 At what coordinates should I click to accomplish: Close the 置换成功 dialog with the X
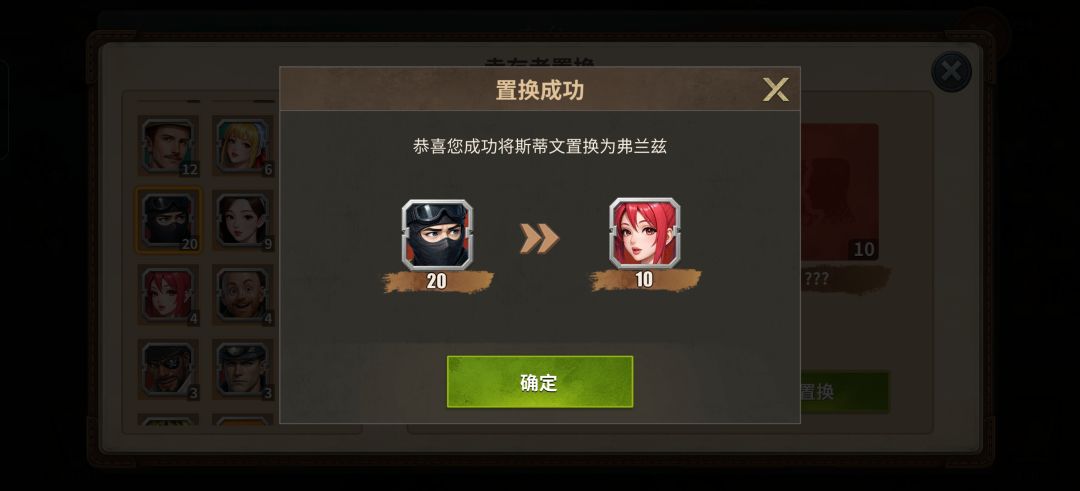[776, 90]
